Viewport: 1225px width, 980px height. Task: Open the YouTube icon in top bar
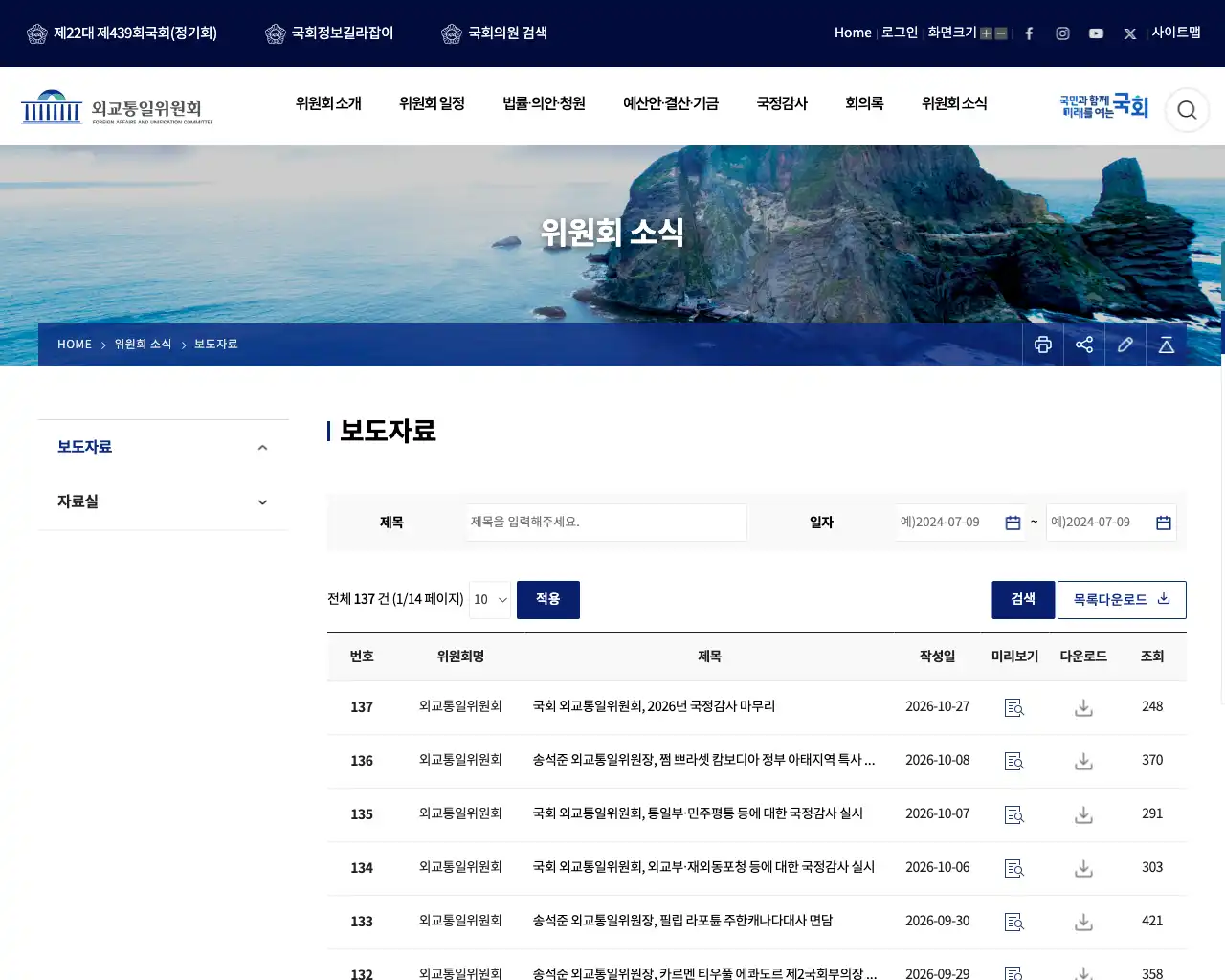coord(1096,33)
